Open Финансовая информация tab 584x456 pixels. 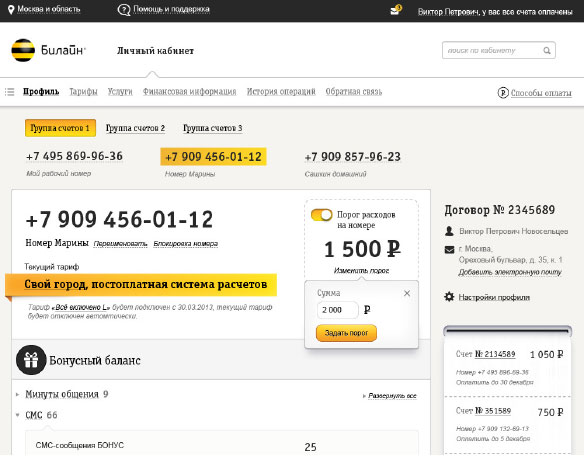[x=190, y=91]
